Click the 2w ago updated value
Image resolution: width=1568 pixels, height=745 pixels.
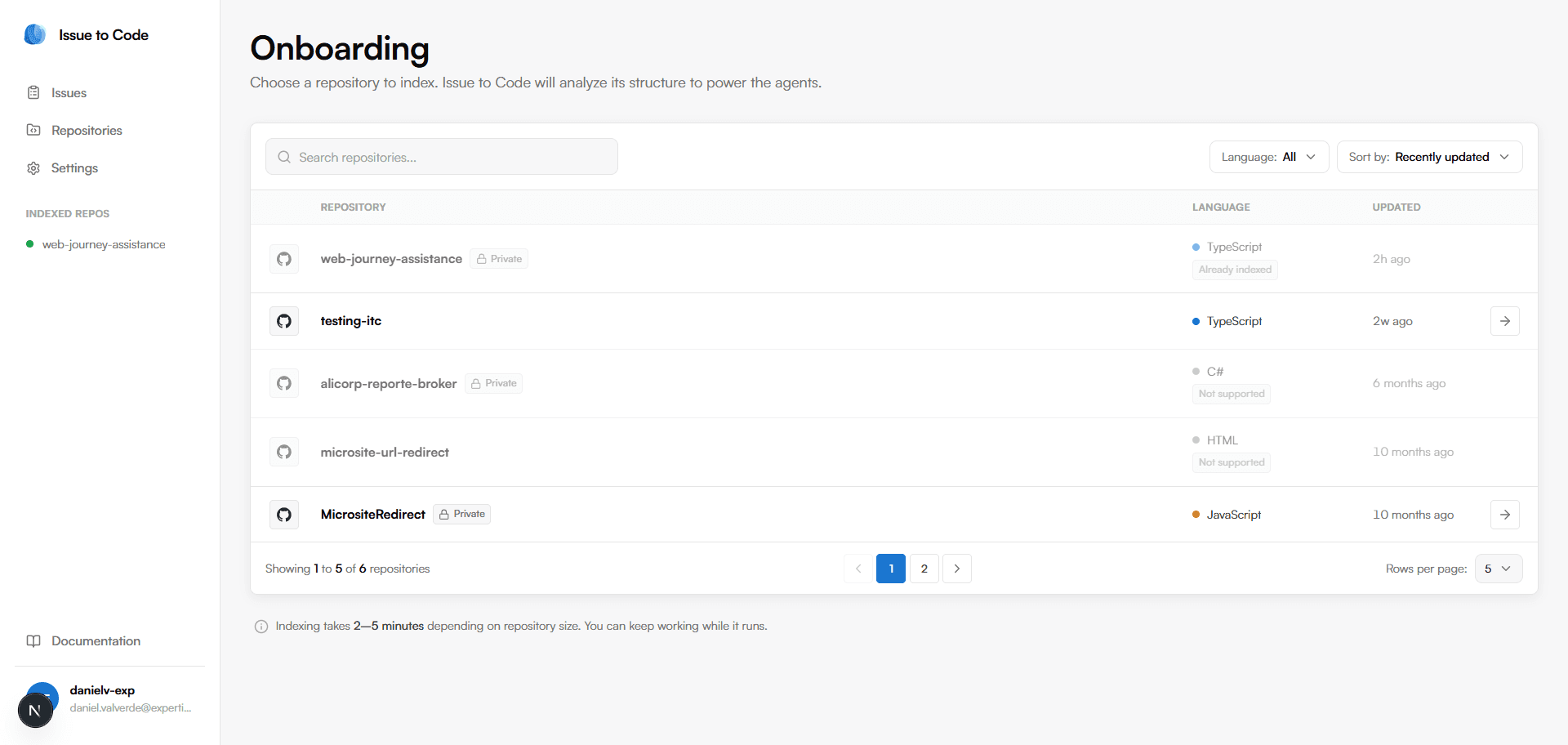[x=1392, y=321]
